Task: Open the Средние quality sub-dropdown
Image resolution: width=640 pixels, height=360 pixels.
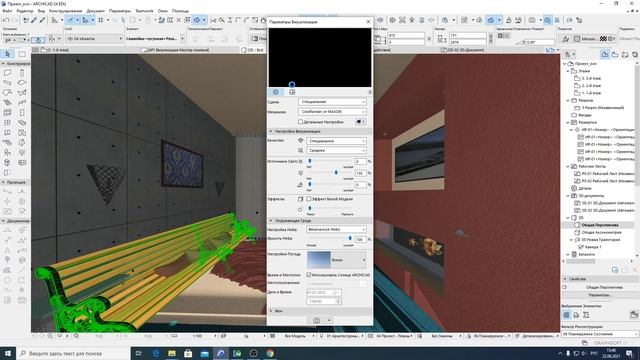Action: click(336, 150)
